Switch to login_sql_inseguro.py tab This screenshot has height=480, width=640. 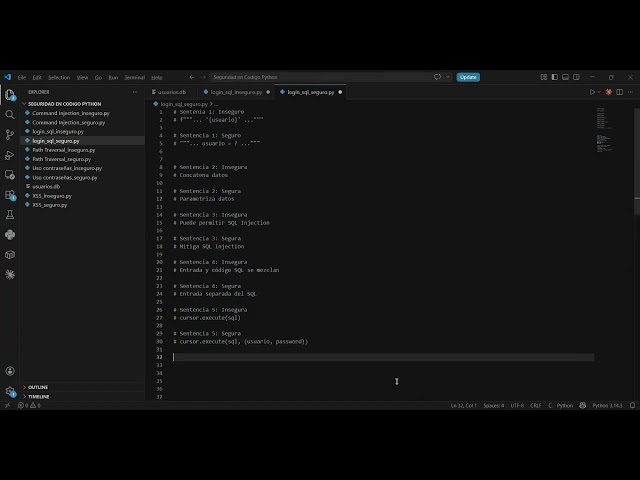pos(236,92)
